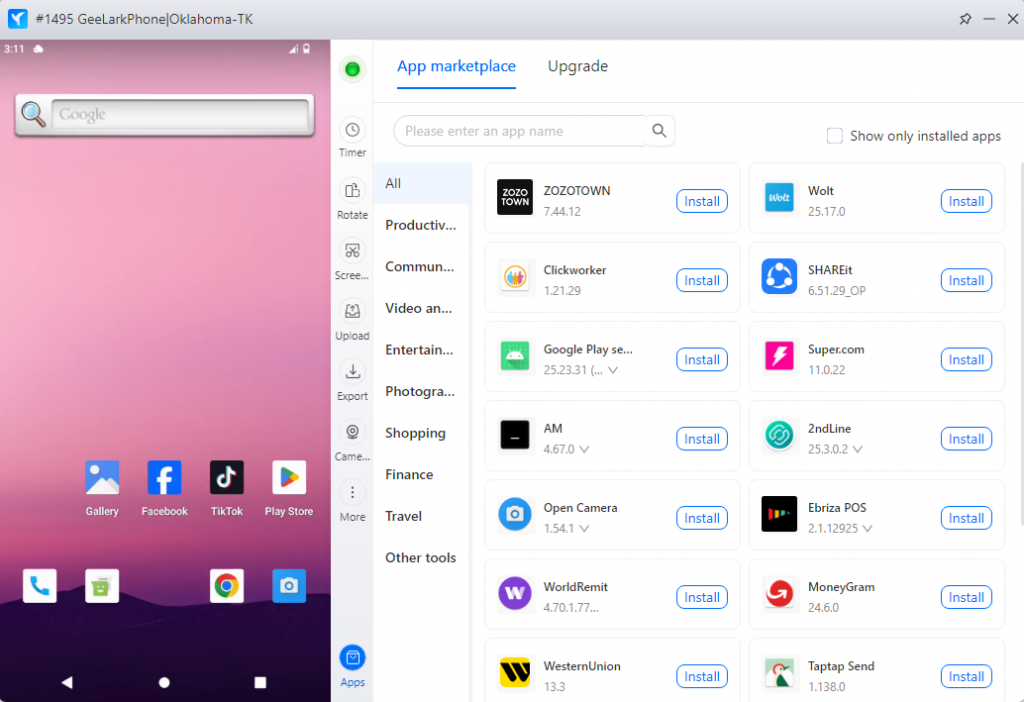The image size is (1024, 702).
Task: Tap the Android Home navigation button
Action: [x=164, y=682]
